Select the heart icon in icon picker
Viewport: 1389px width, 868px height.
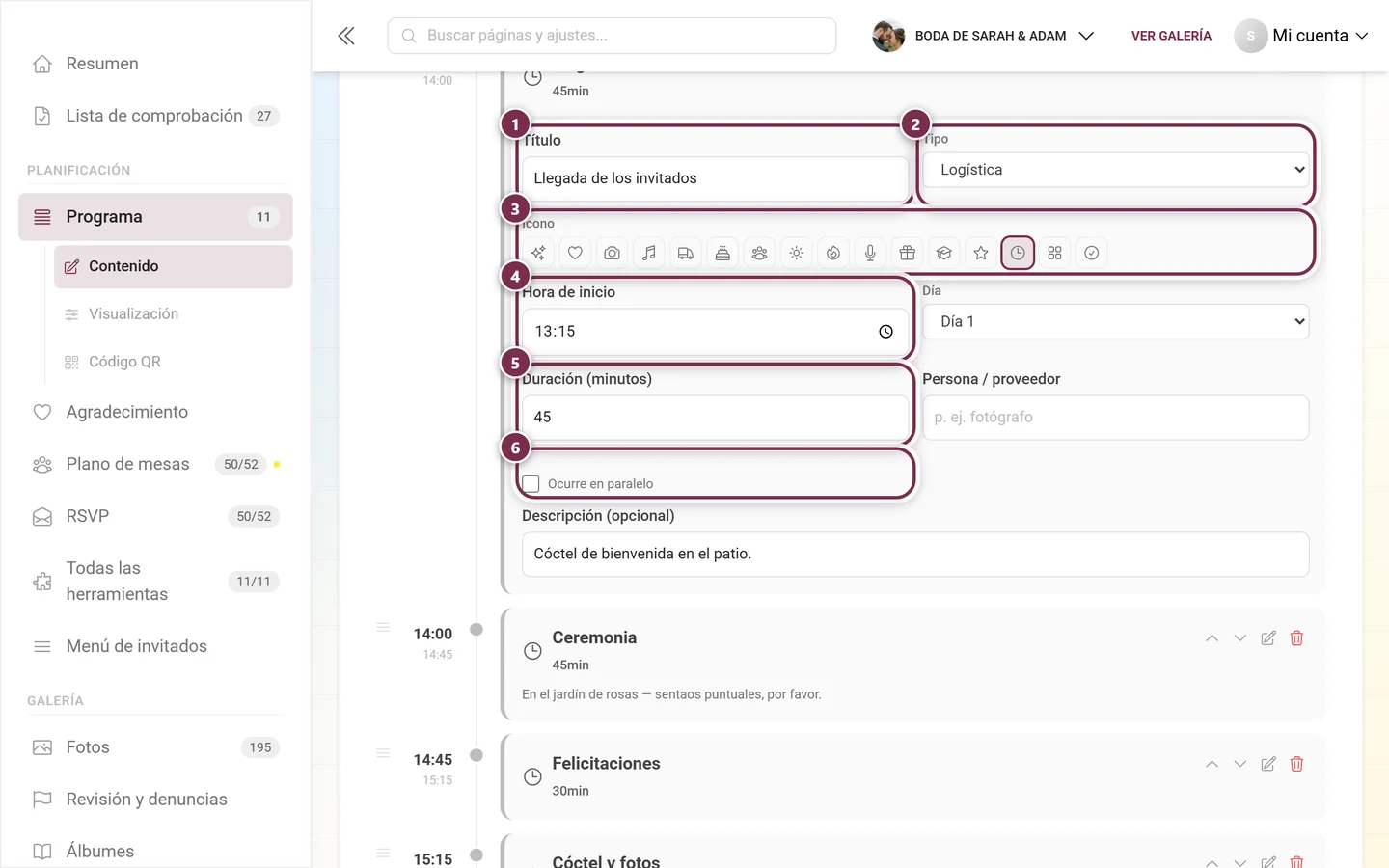tap(575, 253)
